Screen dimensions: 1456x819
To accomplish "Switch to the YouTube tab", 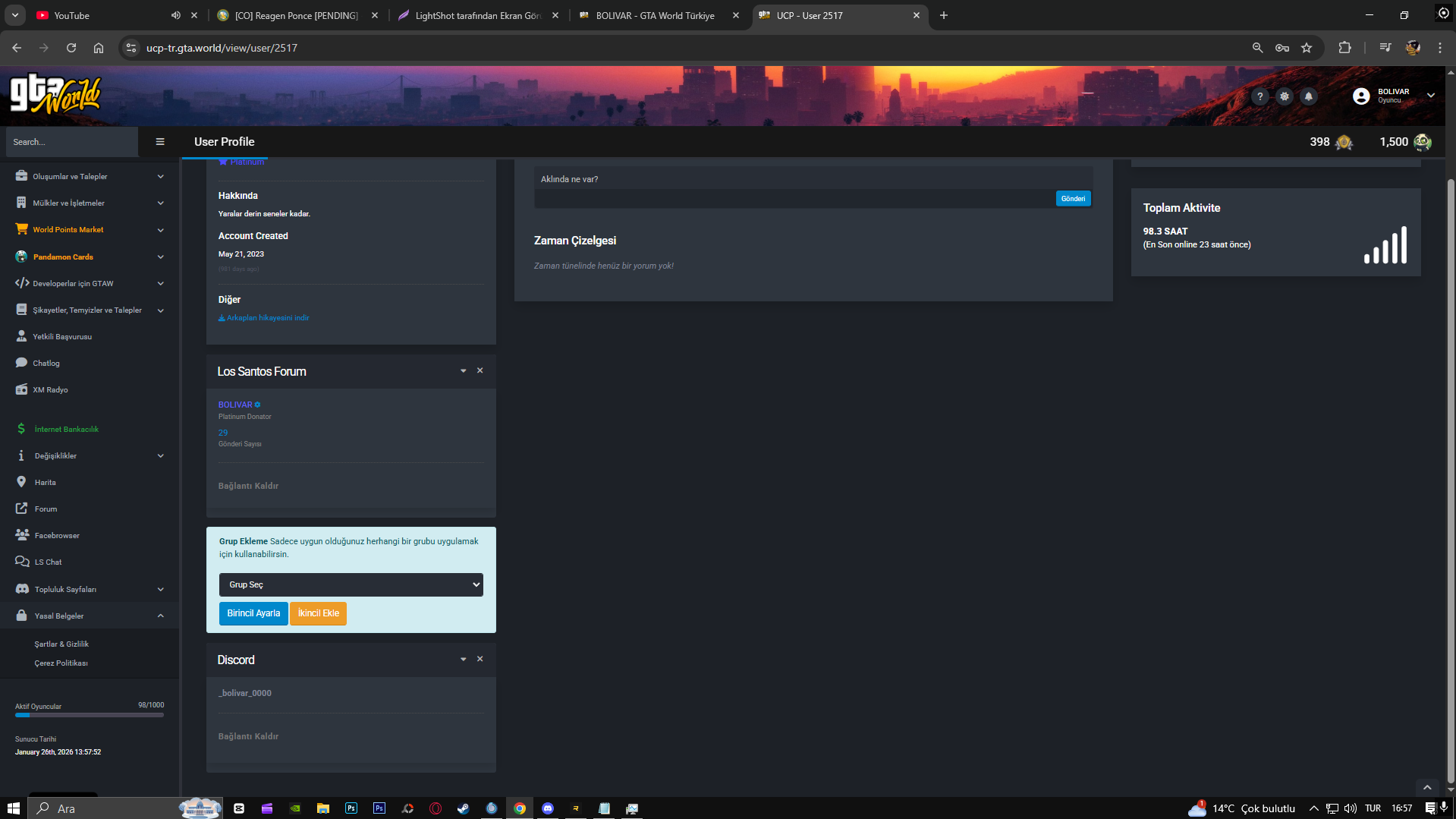I will tap(106, 15).
